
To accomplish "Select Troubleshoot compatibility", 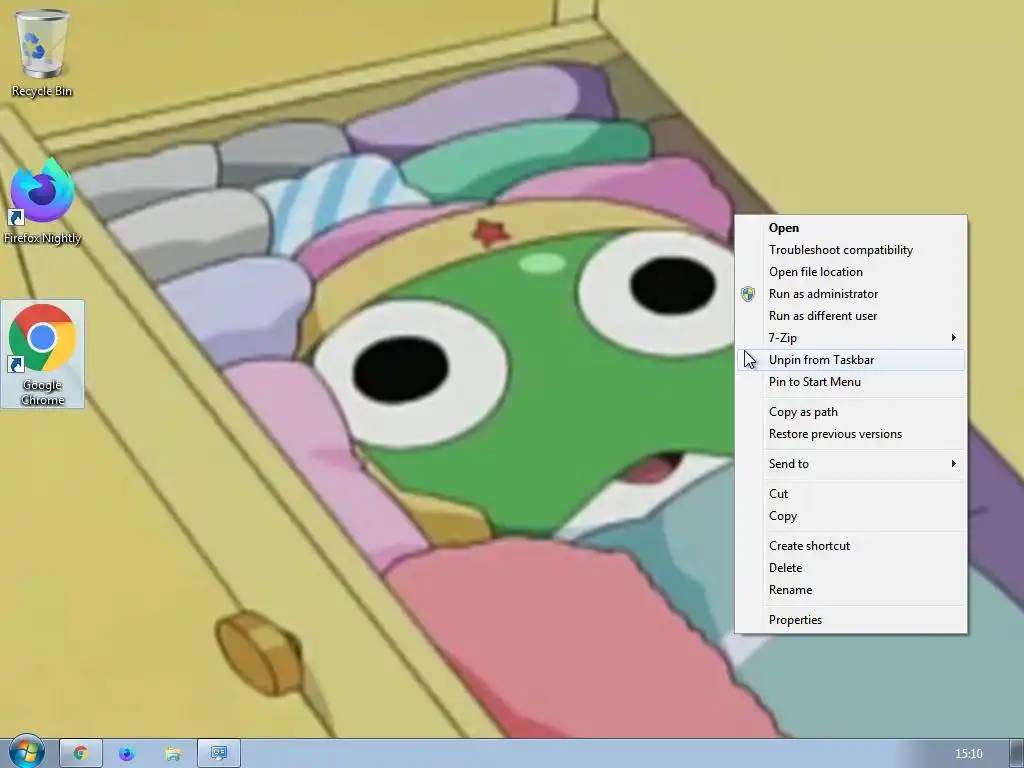I will coord(851,250).
